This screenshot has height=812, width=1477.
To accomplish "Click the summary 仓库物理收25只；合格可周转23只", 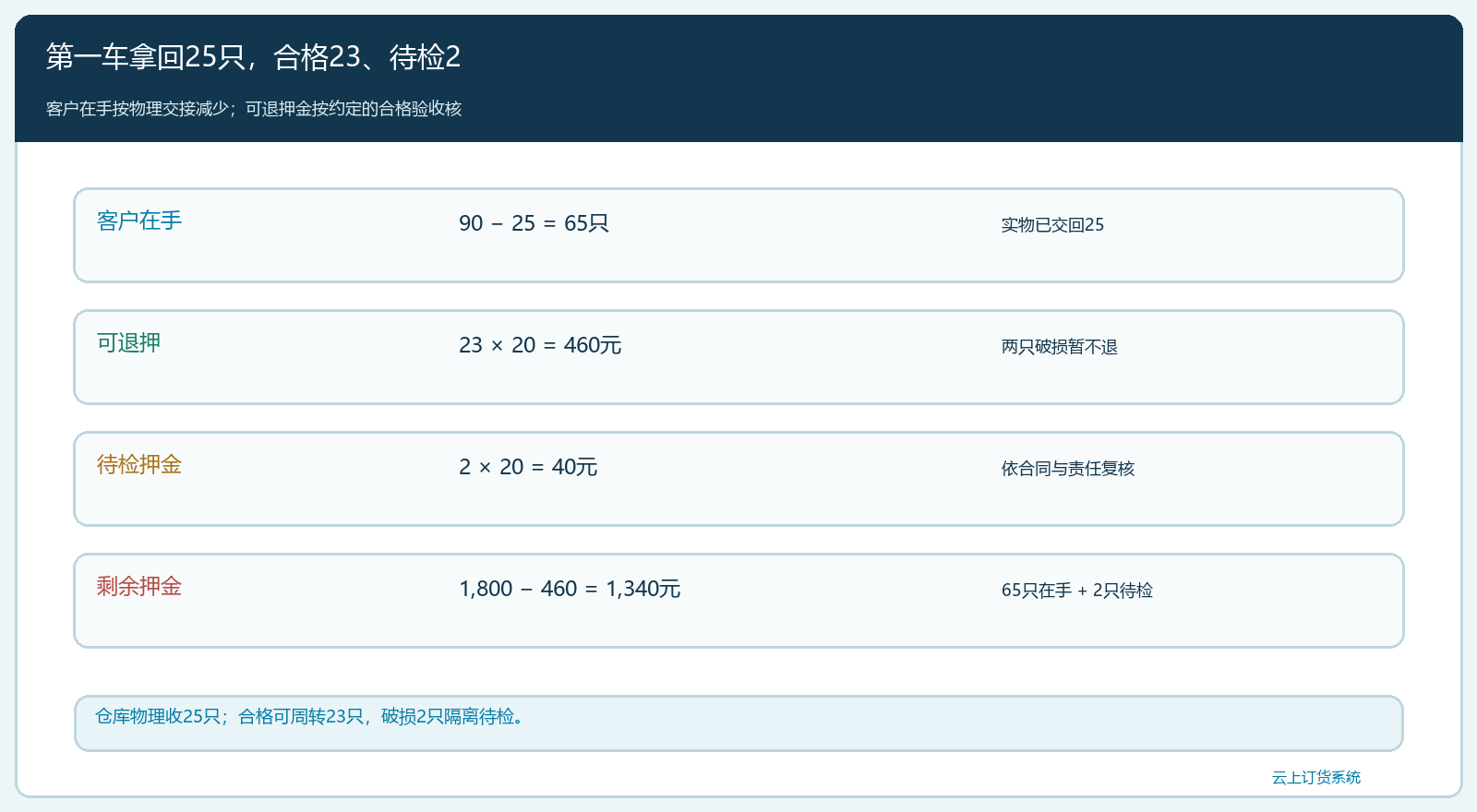I will pos(230,717).
